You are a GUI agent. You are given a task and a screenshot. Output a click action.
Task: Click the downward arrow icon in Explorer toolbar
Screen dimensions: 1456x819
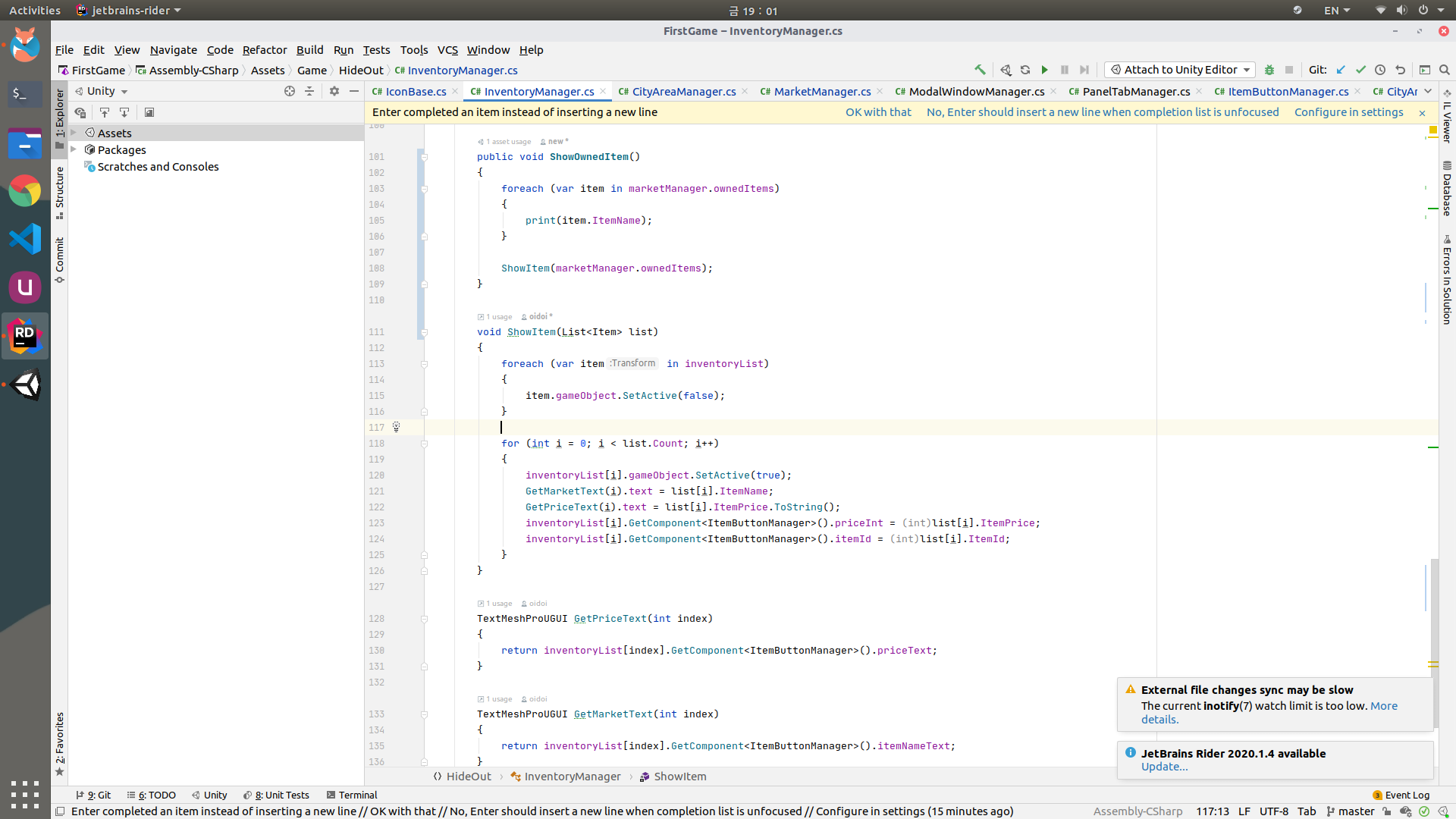point(124,112)
